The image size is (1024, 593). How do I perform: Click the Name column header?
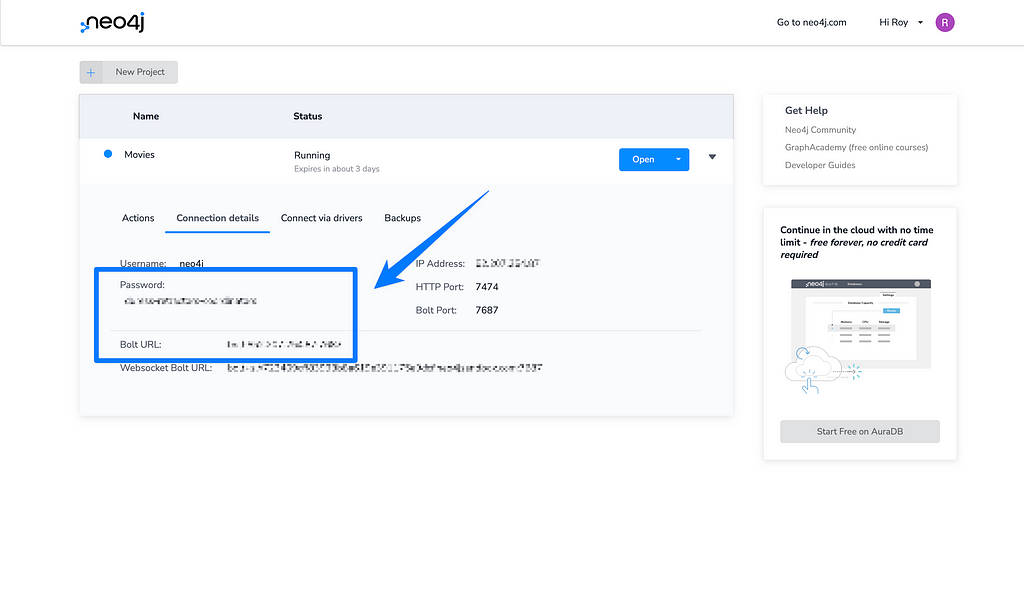click(146, 116)
